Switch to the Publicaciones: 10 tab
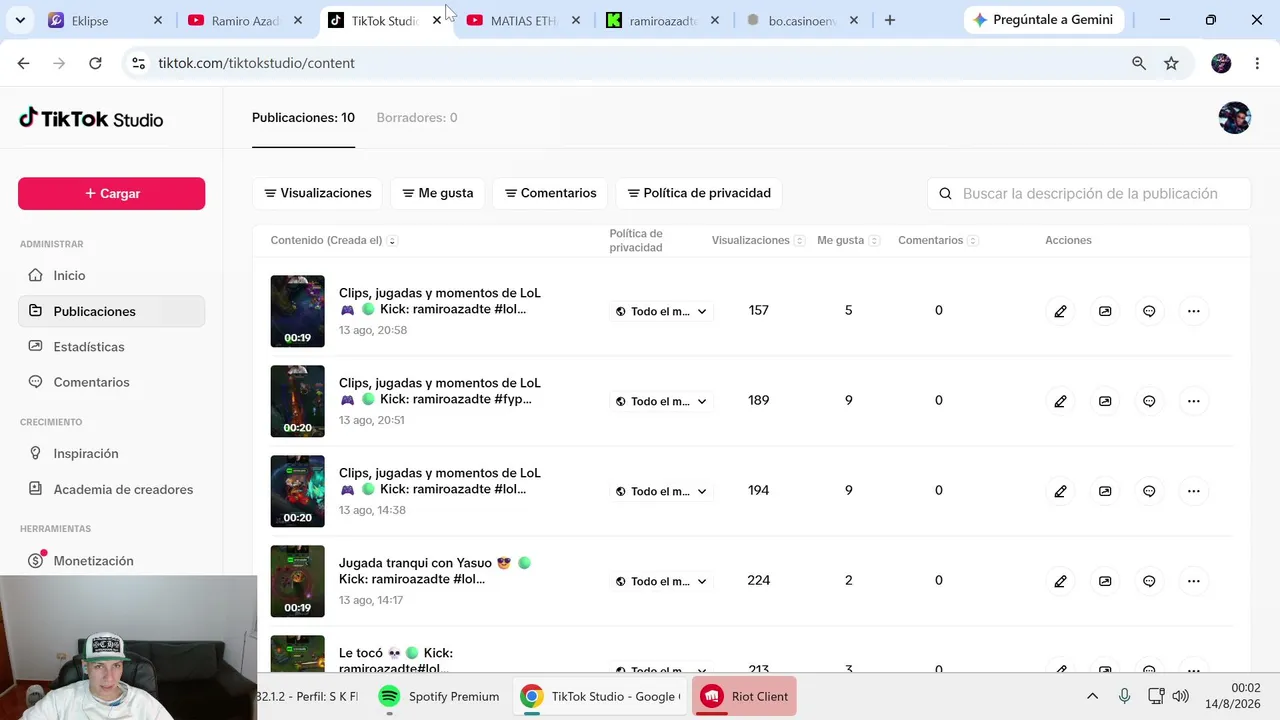Viewport: 1280px width, 720px height. point(303,117)
